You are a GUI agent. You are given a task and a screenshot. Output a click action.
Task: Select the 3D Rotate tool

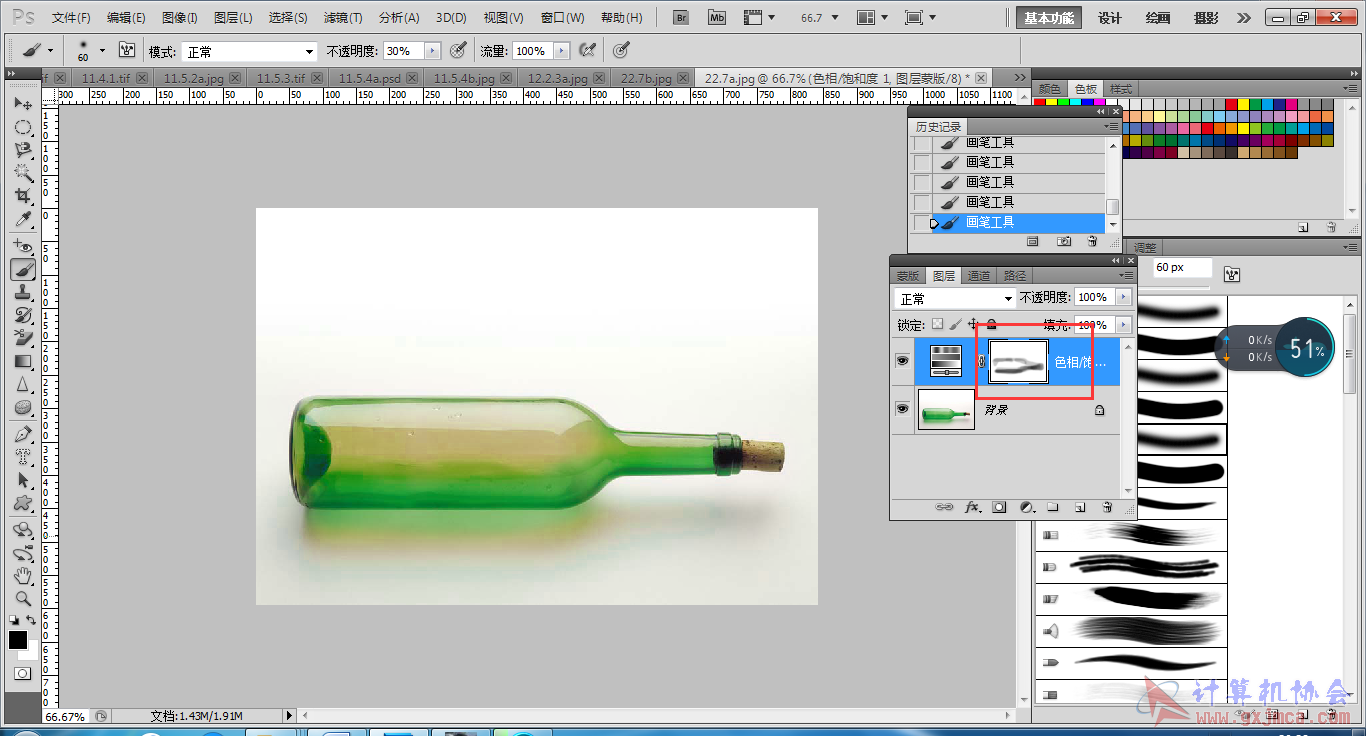coord(23,530)
